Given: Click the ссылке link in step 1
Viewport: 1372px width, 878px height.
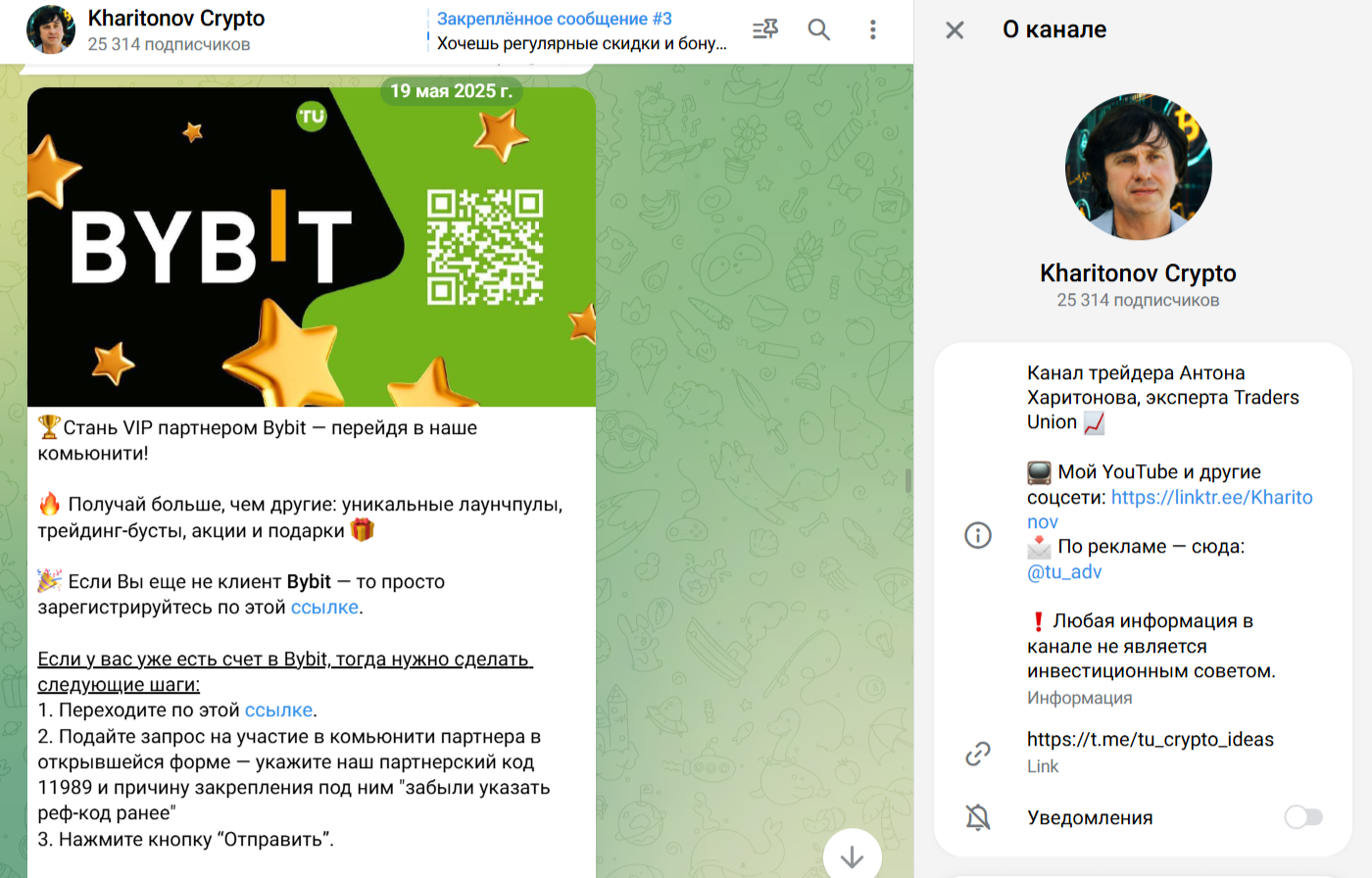Looking at the screenshot, I should 278,710.
